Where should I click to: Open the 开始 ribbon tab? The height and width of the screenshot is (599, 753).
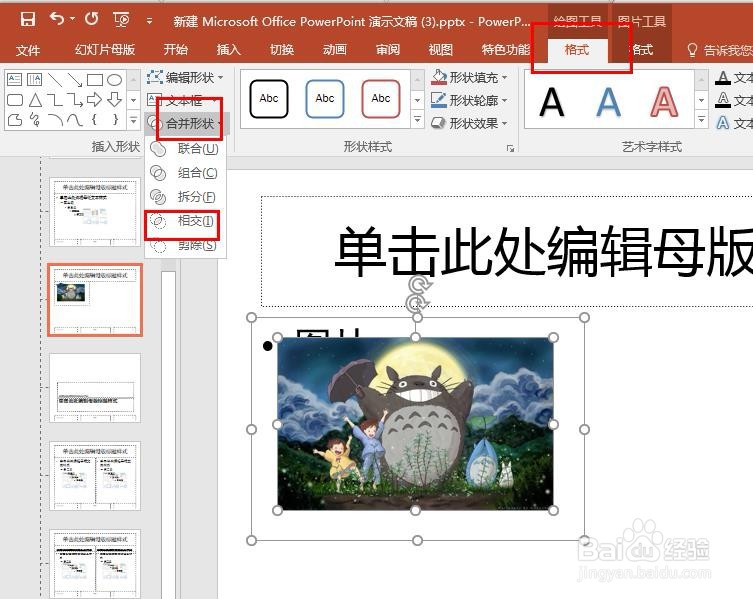(176, 49)
